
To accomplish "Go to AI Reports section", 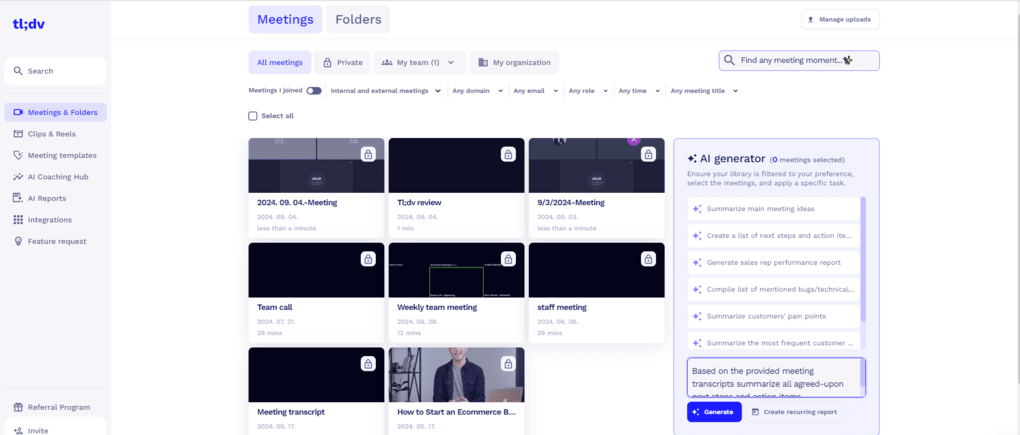I will point(46,198).
